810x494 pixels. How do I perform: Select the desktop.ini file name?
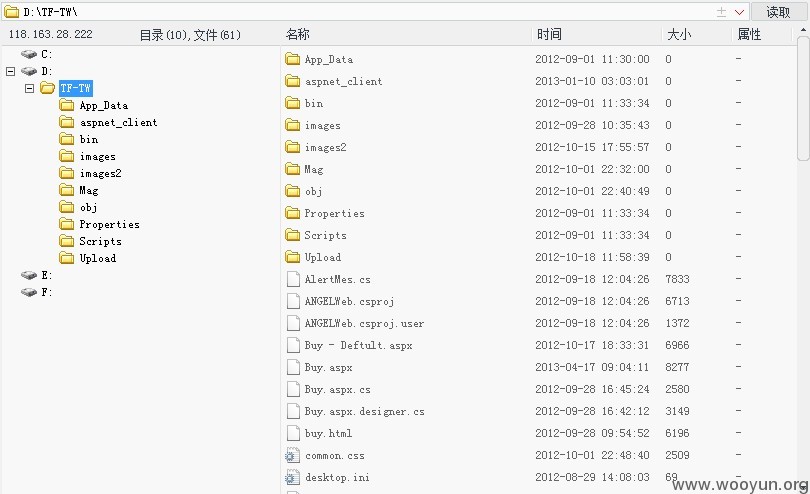337,477
